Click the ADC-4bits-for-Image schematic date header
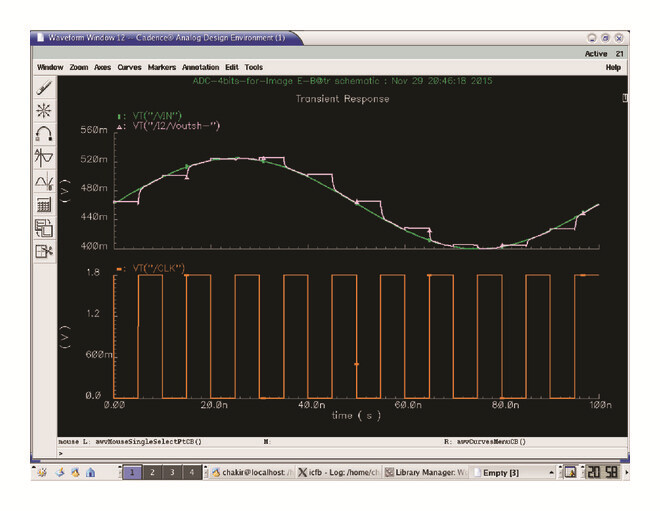 pos(342,81)
